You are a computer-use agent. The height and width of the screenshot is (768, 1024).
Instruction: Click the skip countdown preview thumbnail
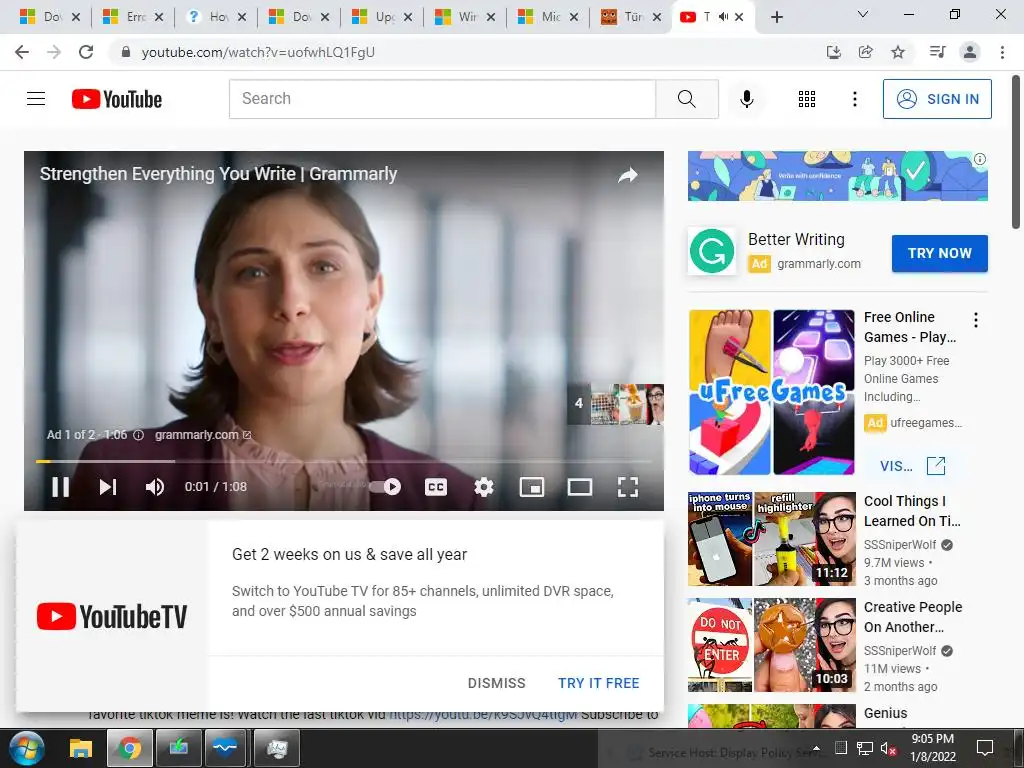click(616, 404)
